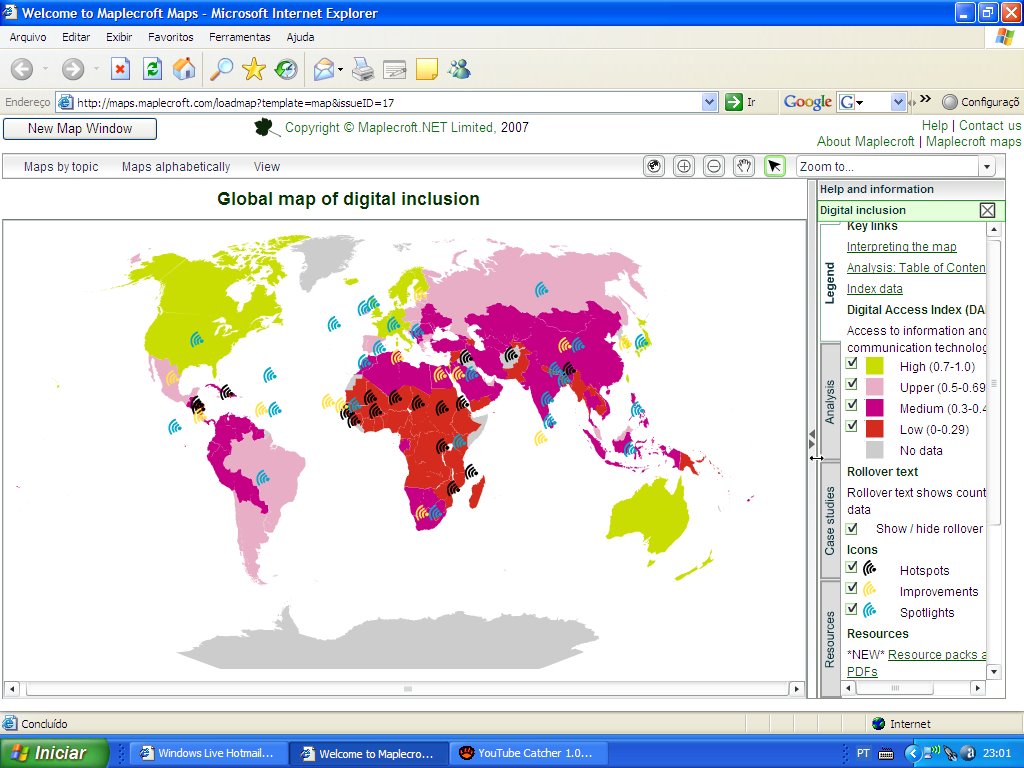Screen dimensions: 1024x768
Task: Refresh the page with green arrows icon
Action: (153, 69)
